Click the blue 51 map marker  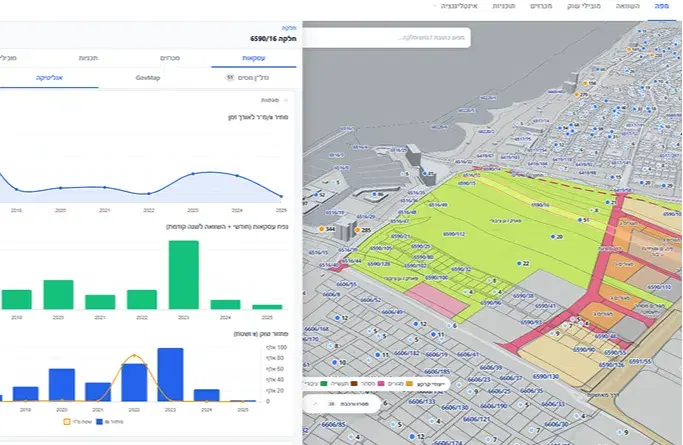580,220
